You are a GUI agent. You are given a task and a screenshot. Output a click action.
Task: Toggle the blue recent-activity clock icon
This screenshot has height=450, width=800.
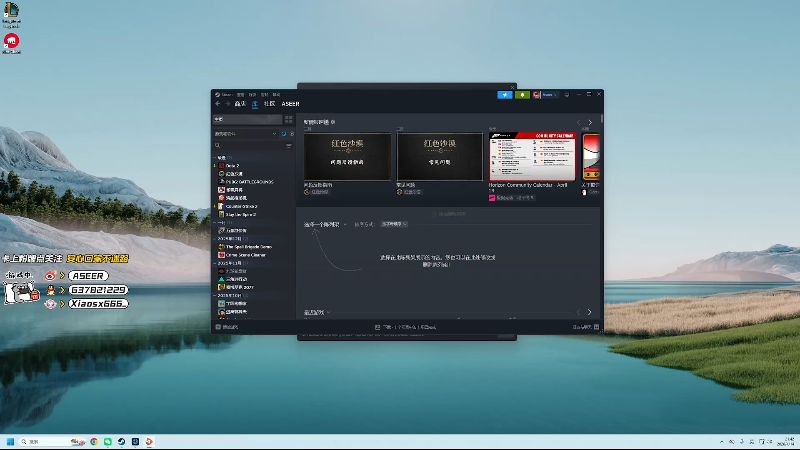pyautogui.click(x=284, y=134)
